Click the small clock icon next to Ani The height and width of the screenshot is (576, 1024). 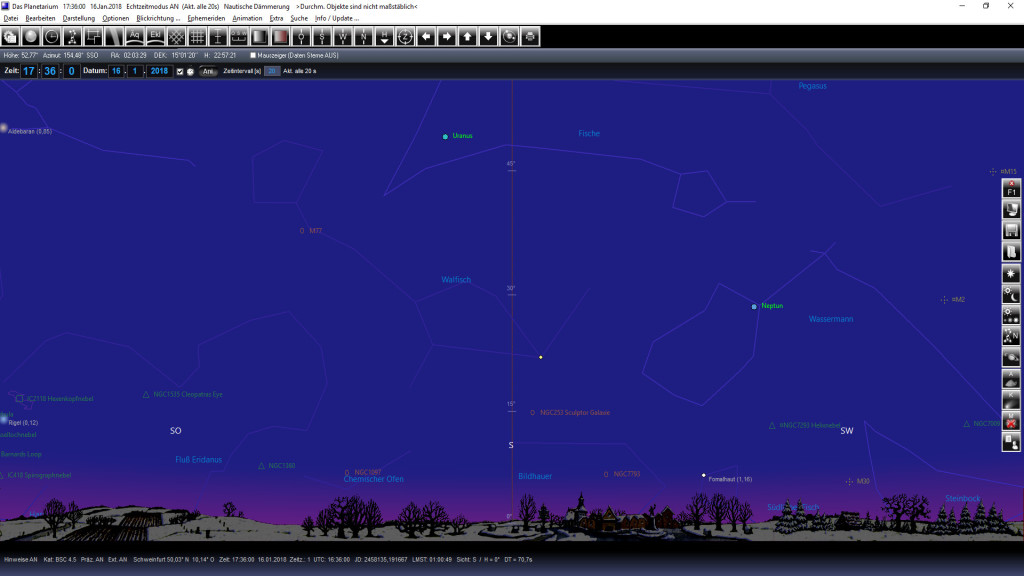[x=191, y=72]
